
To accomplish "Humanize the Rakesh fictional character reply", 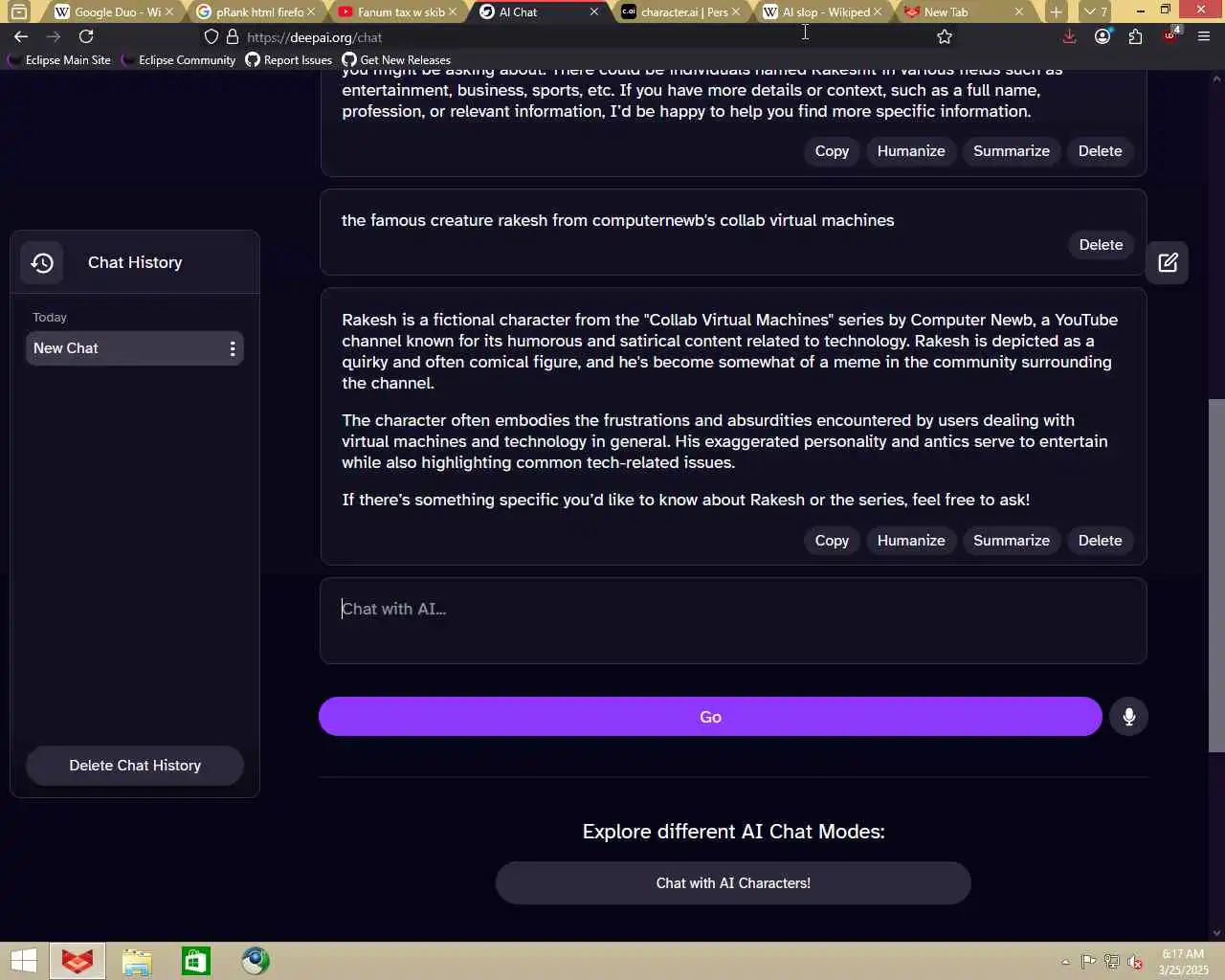I will pos(911,541).
